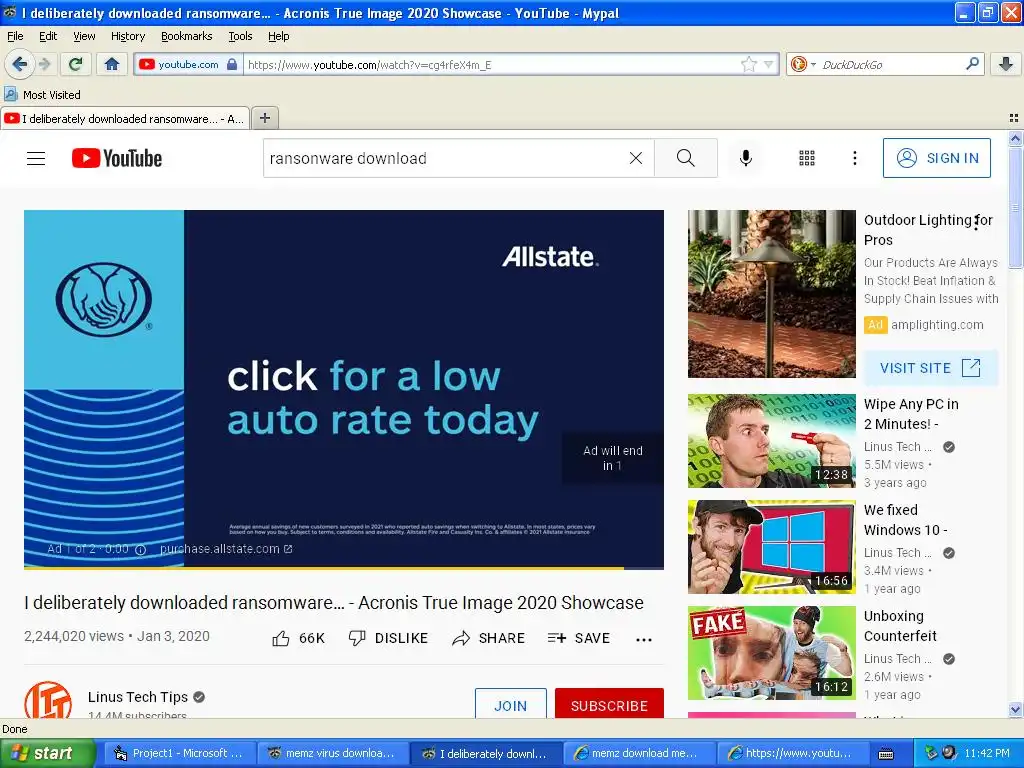Open the YouTube apps grid icon
The width and height of the screenshot is (1024, 768).
tap(807, 158)
